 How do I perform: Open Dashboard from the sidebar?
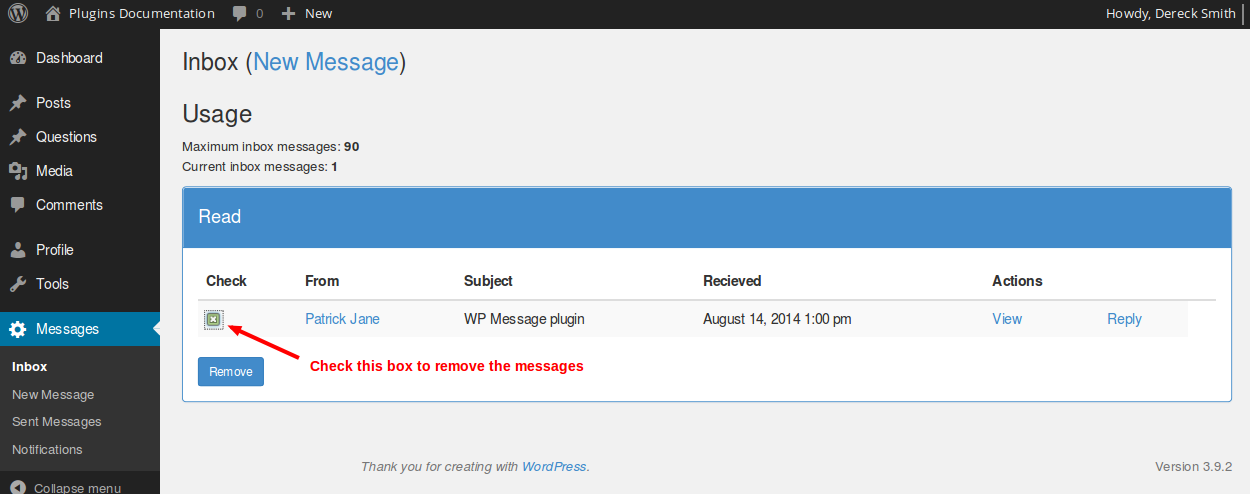pyautogui.click(x=69, y=58)
